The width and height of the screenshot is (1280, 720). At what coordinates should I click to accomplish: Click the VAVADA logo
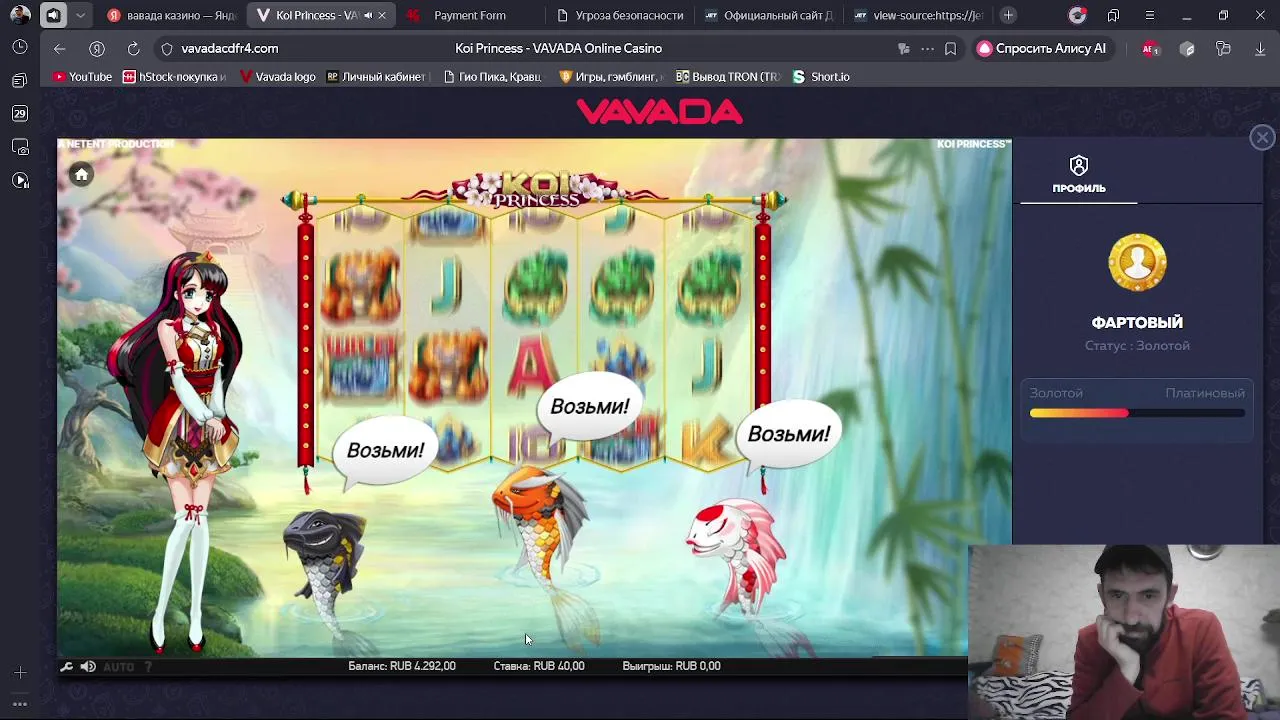[660, 112]
